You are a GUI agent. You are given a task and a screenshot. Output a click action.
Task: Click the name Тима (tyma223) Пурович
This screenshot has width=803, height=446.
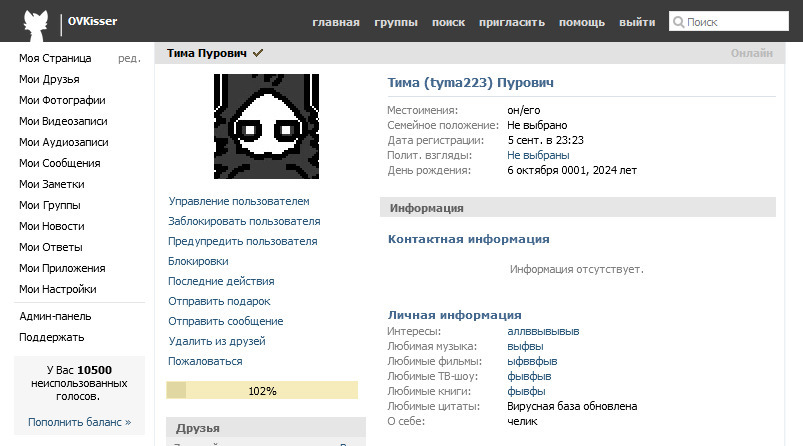[470, 83]
